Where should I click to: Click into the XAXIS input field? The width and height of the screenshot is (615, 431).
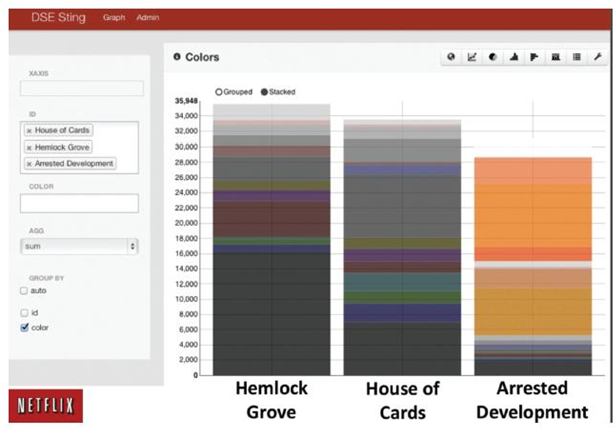(x=82, y=88)
